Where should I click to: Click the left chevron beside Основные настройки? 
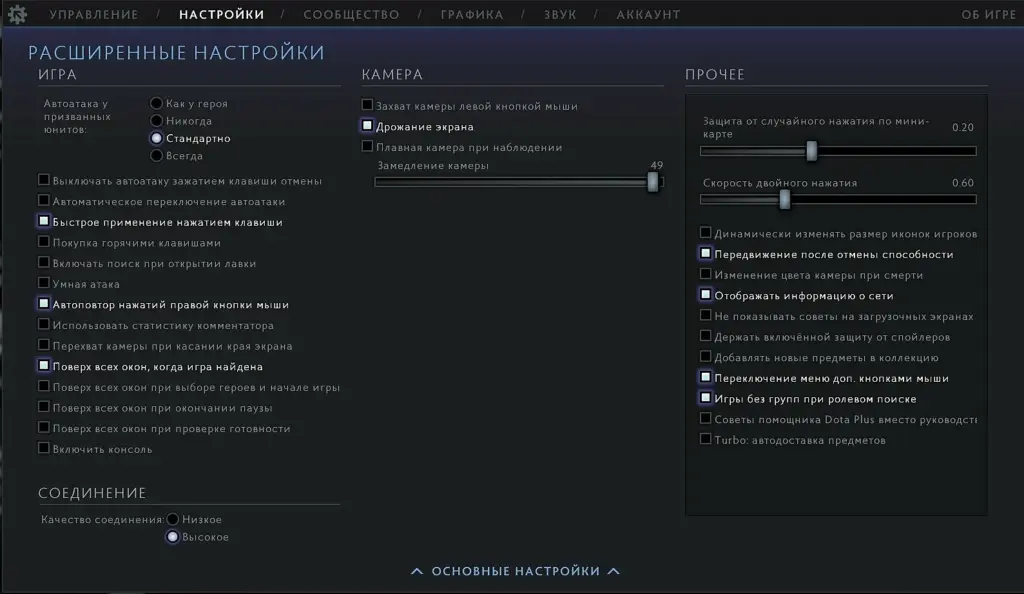pos(417,571)
